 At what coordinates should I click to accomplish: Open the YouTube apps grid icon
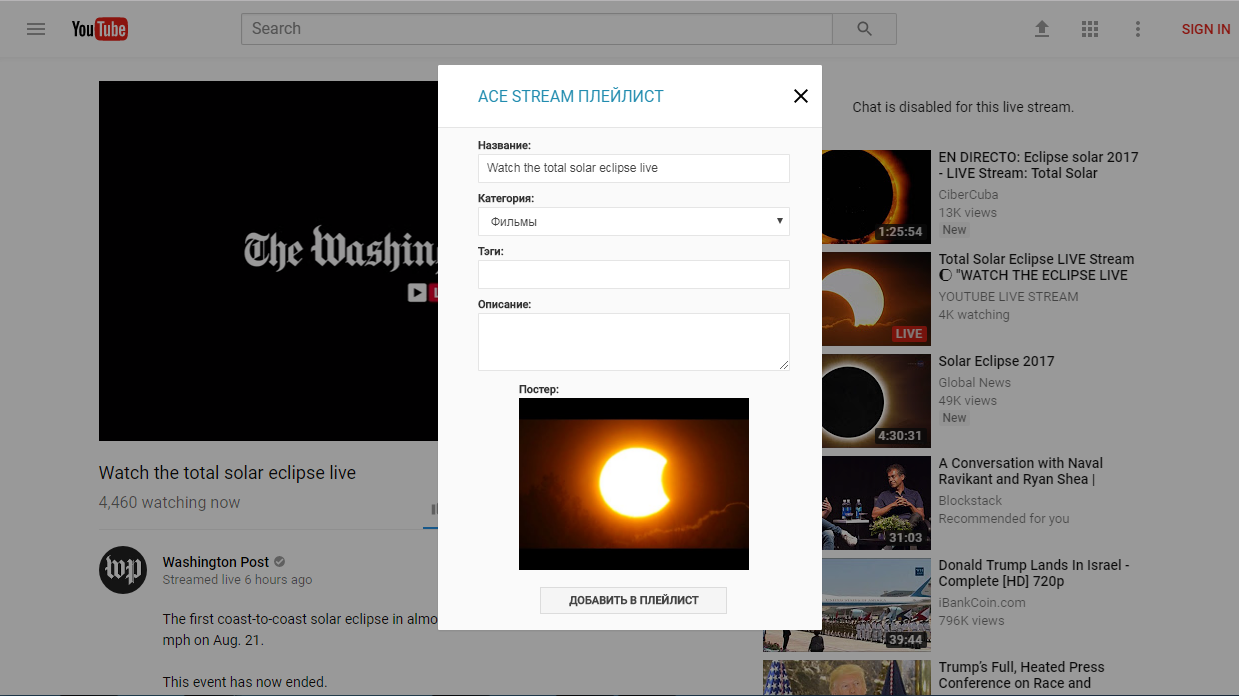1090,29
